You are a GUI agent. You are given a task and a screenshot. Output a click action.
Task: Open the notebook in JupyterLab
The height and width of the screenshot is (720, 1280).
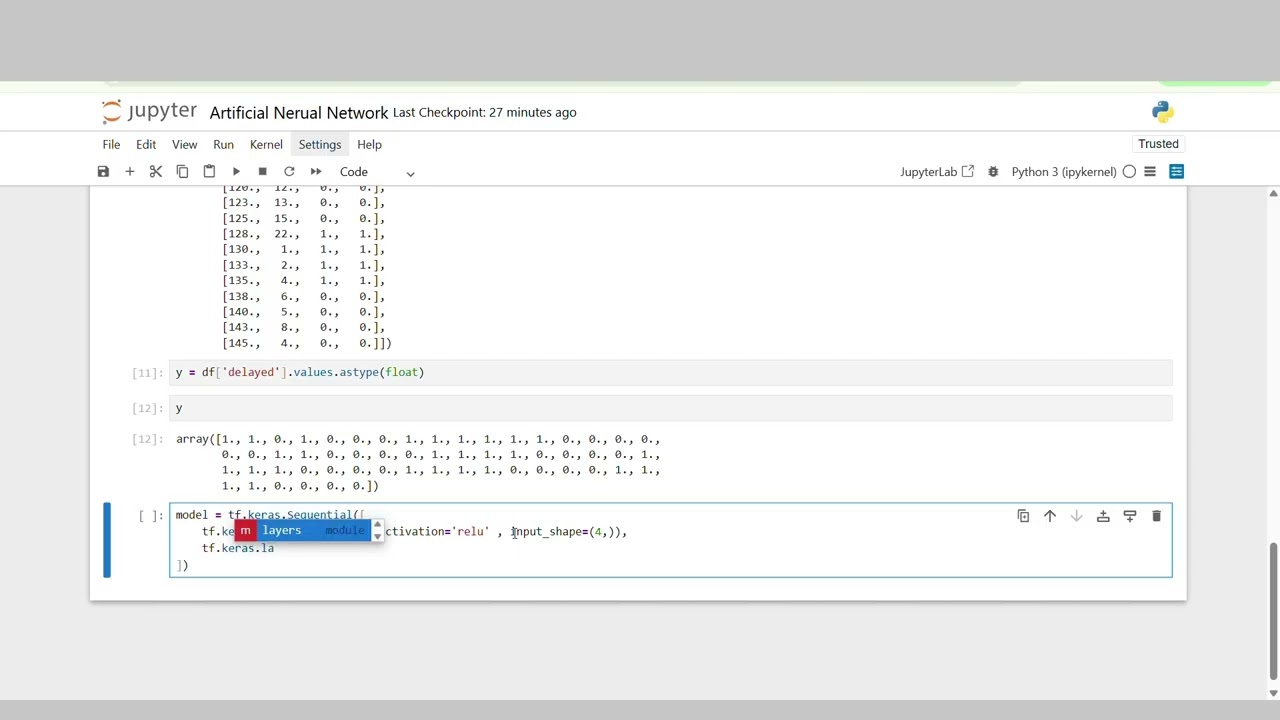point(937,172)
